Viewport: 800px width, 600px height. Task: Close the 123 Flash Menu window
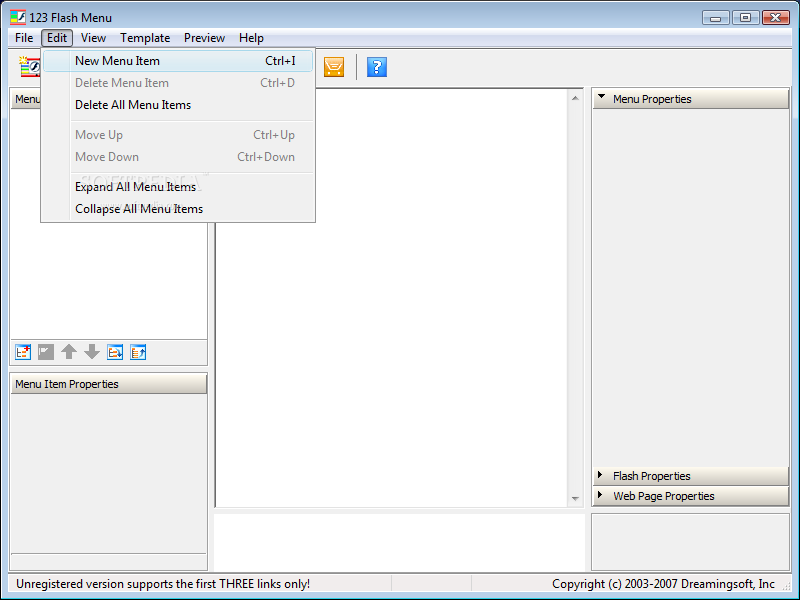click(x=776, y=17)
